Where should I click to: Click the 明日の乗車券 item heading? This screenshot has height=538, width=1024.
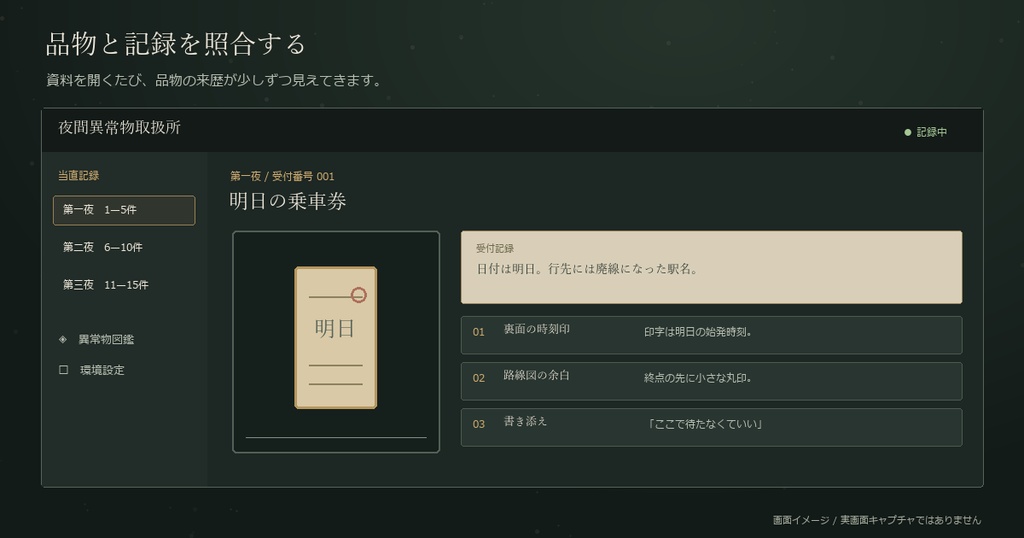click(x=287, y=201)
